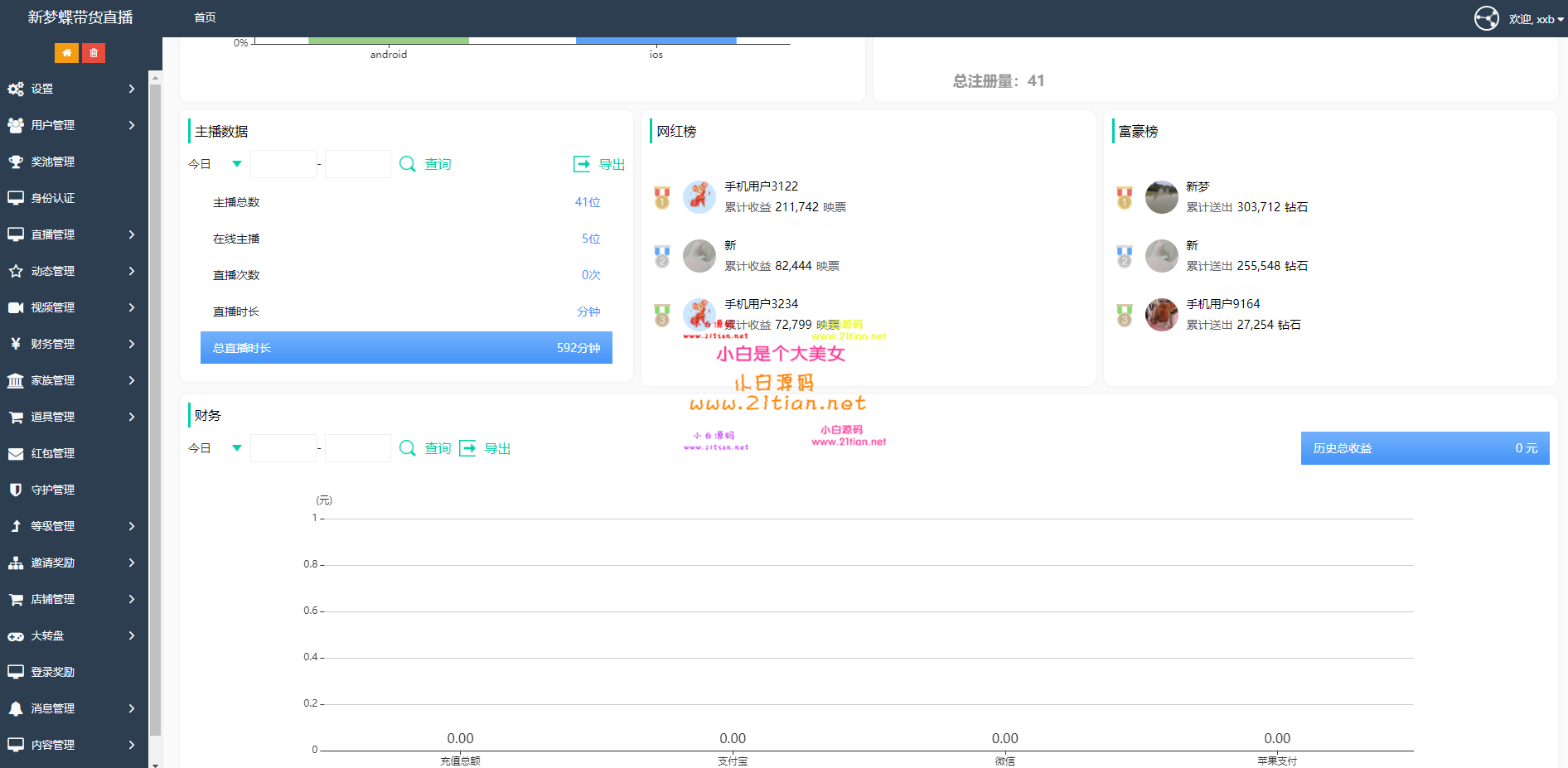Click 查询 in the 财务 section
The image size is (1568, 768).
[438, 448]
